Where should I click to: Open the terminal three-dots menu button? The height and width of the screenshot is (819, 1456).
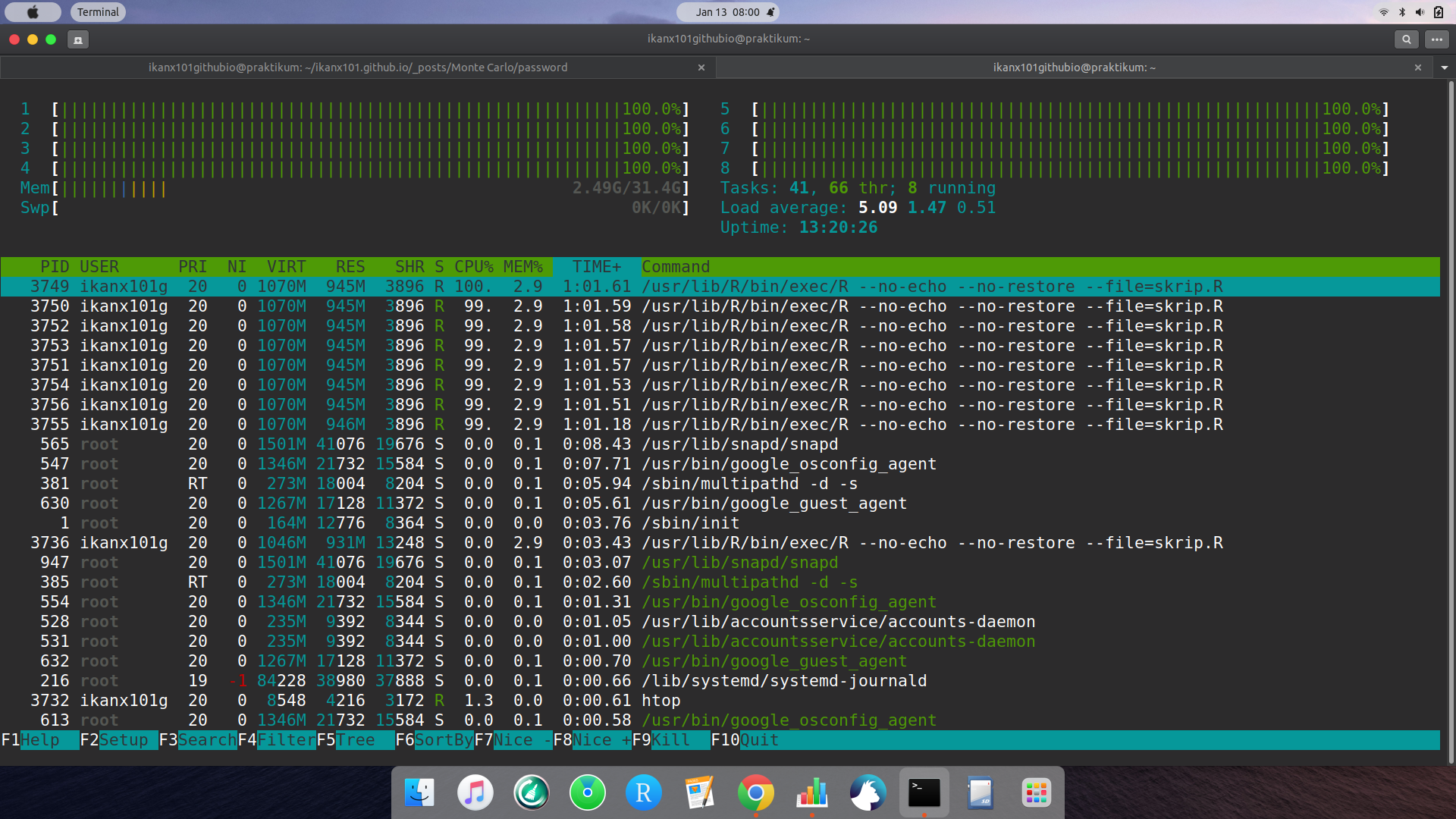[1436, 39]
